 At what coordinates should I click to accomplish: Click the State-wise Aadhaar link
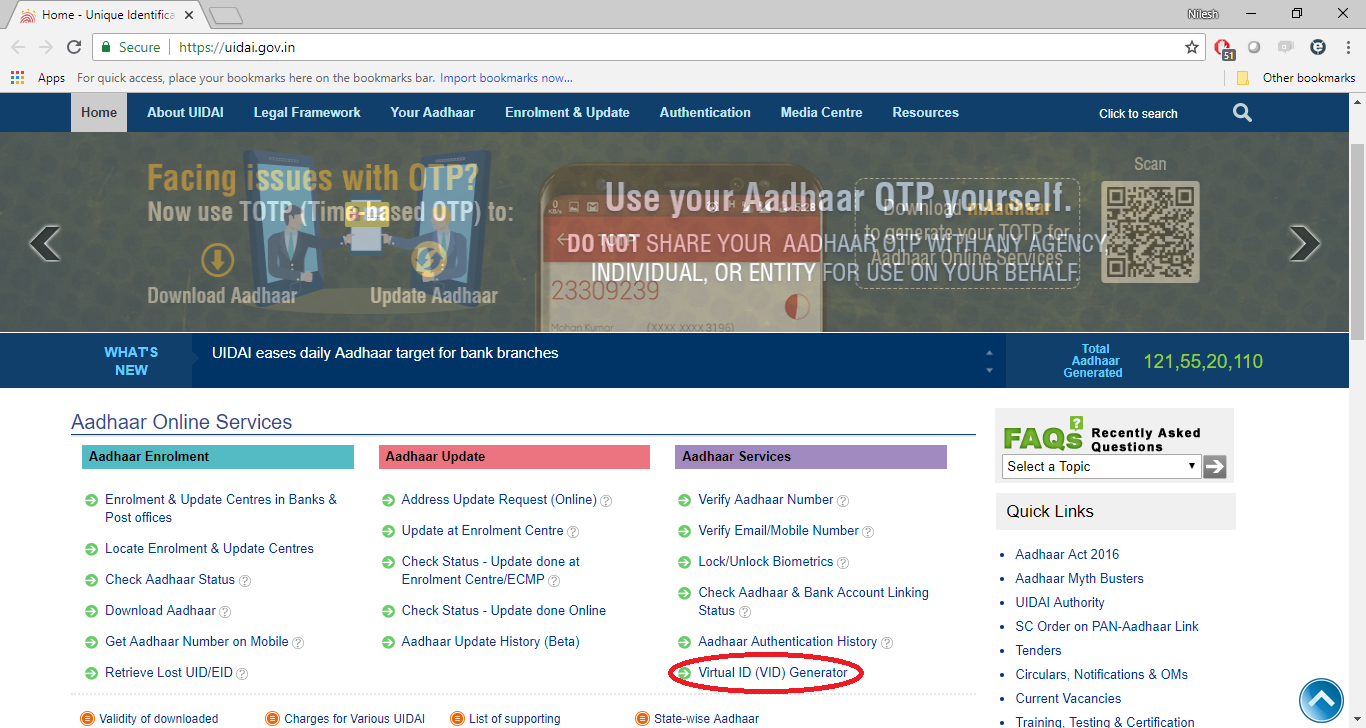[706, 719]
